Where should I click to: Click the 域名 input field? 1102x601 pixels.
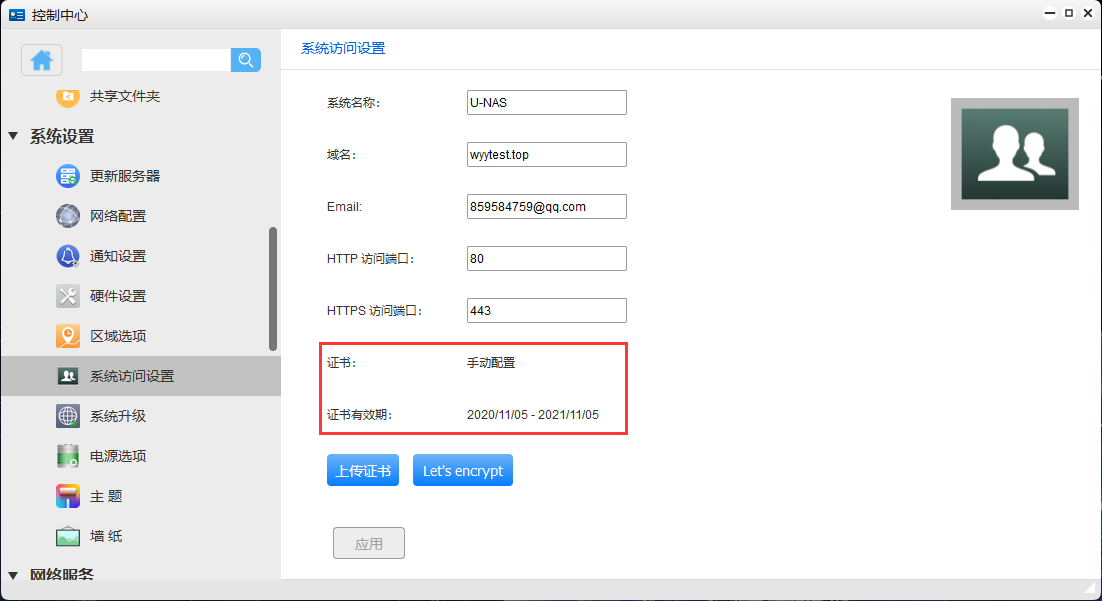pos(546,154)
